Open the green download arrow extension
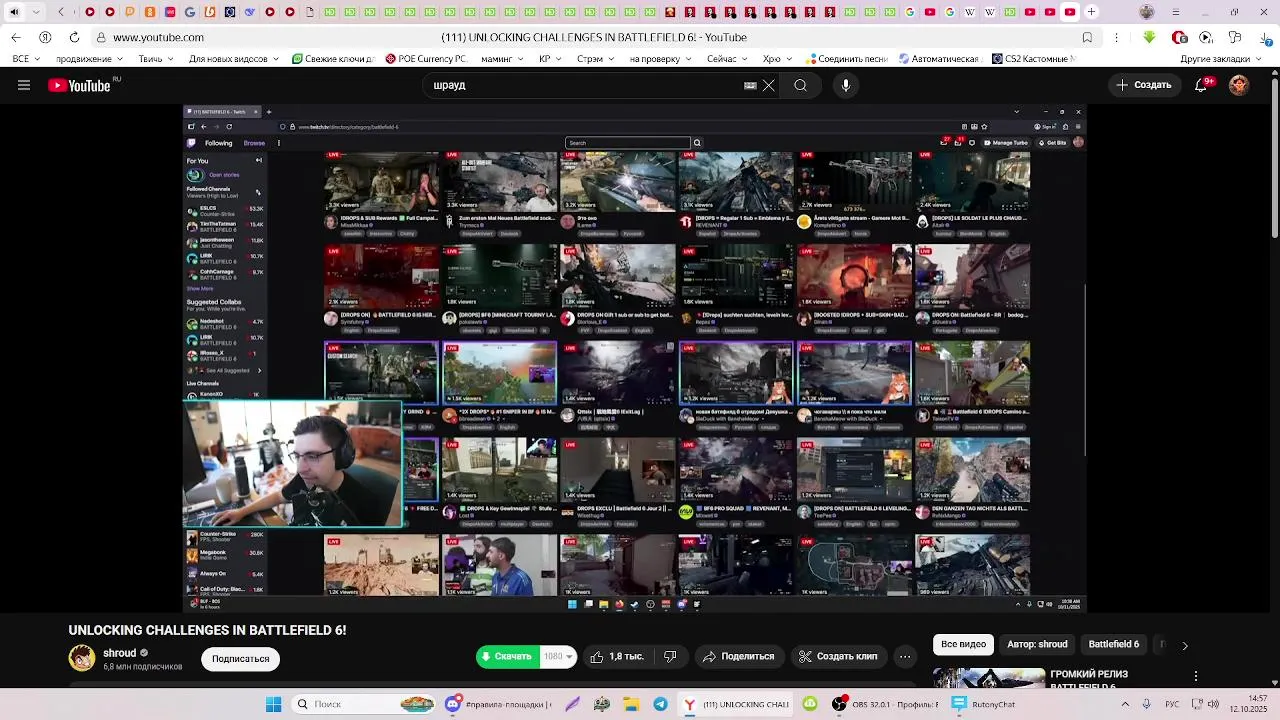 coord(1149,37)
